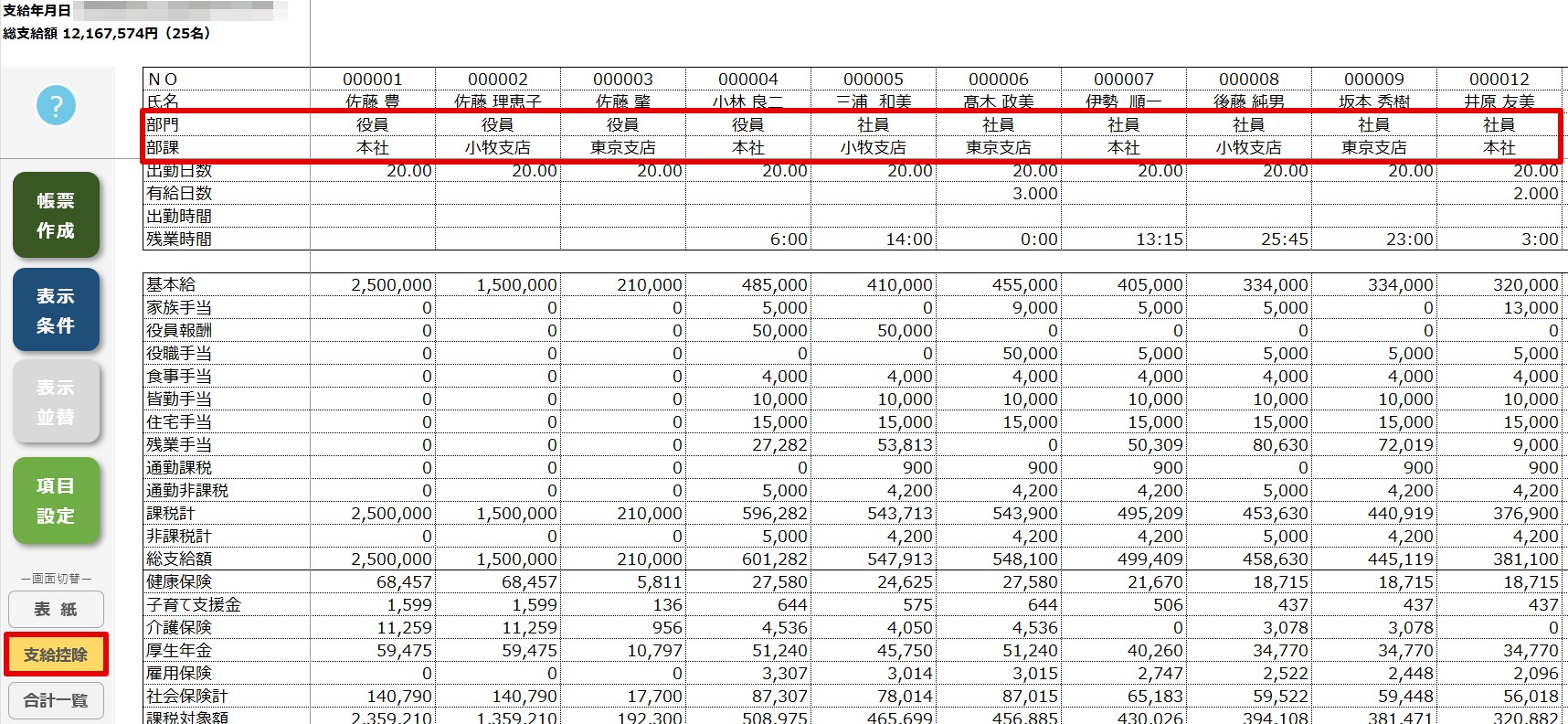
Task: Click the 総支給額 row label
Action: point(179,559)
